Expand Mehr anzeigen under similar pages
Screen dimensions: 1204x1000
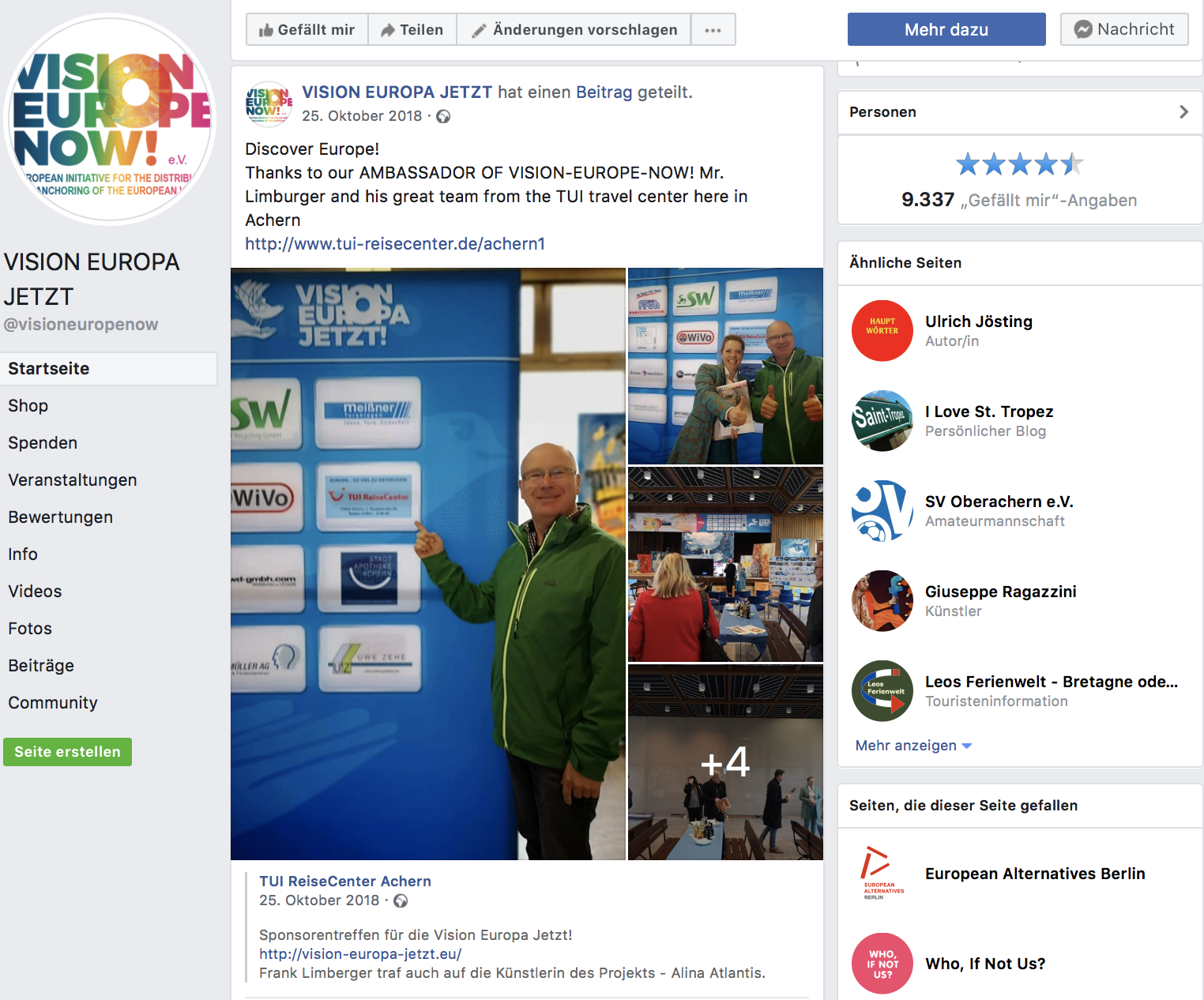click(912, 746)
